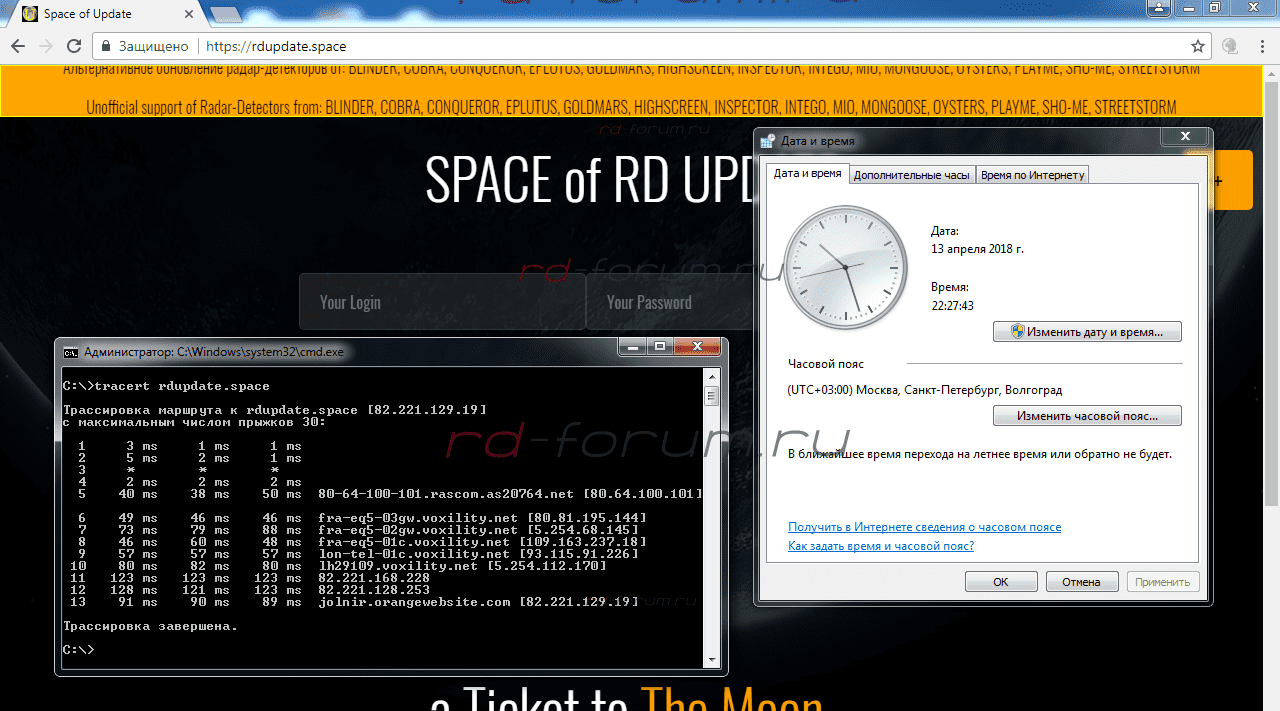Viewport: 1280px width, 711px height.
Task: Reload the rdupdate.space page
Action: [74, 46]
